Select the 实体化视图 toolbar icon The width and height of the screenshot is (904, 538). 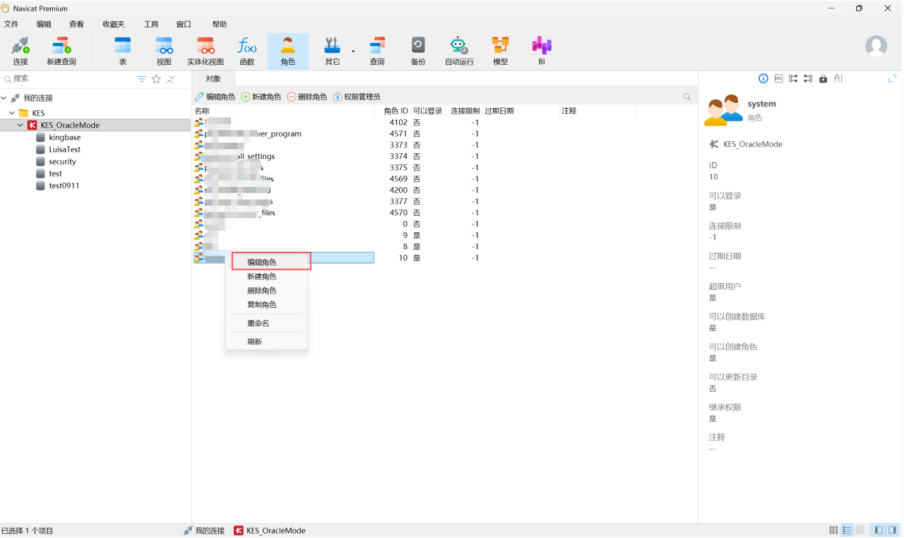click(x=205, y=50)
